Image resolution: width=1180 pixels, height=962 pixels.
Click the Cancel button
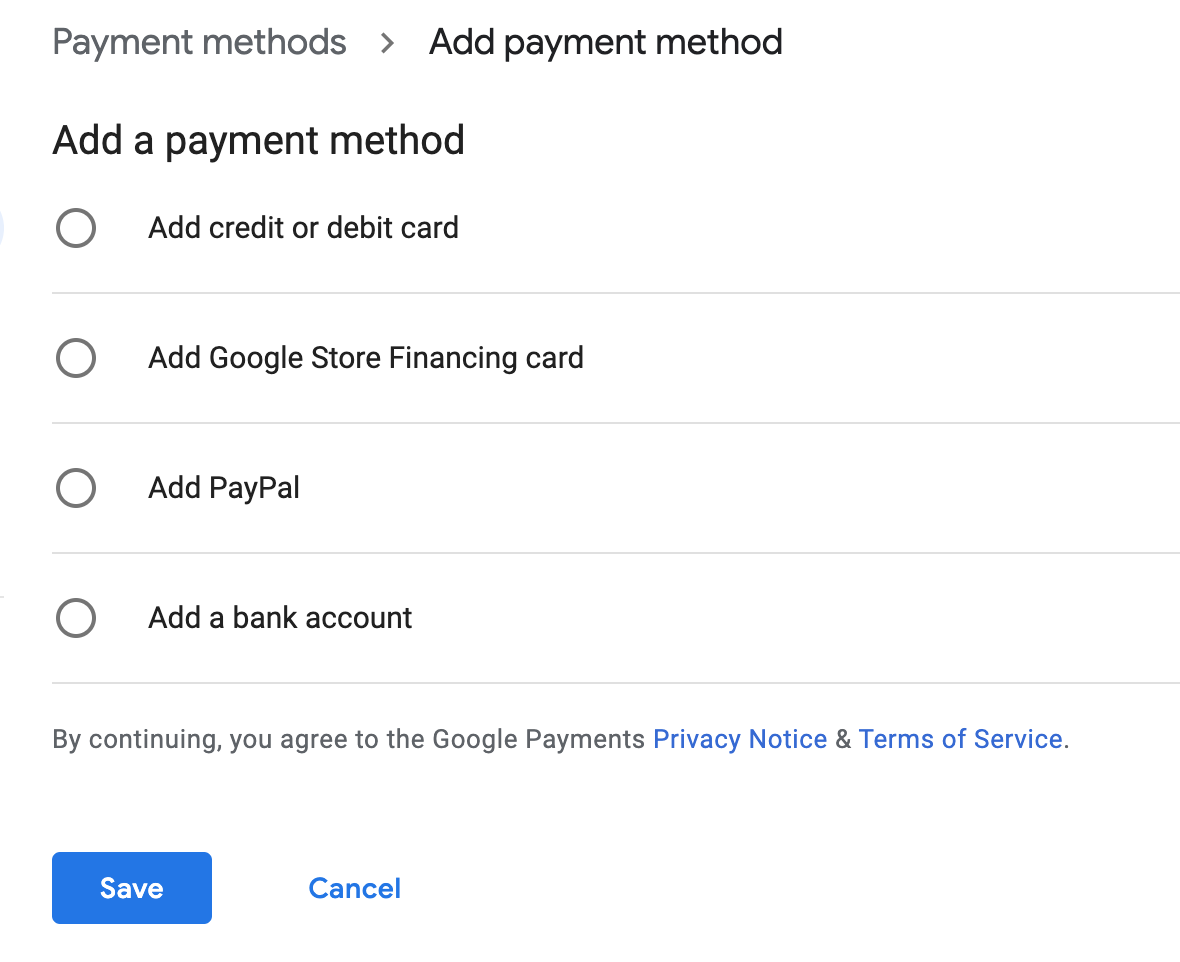[354, 888]
